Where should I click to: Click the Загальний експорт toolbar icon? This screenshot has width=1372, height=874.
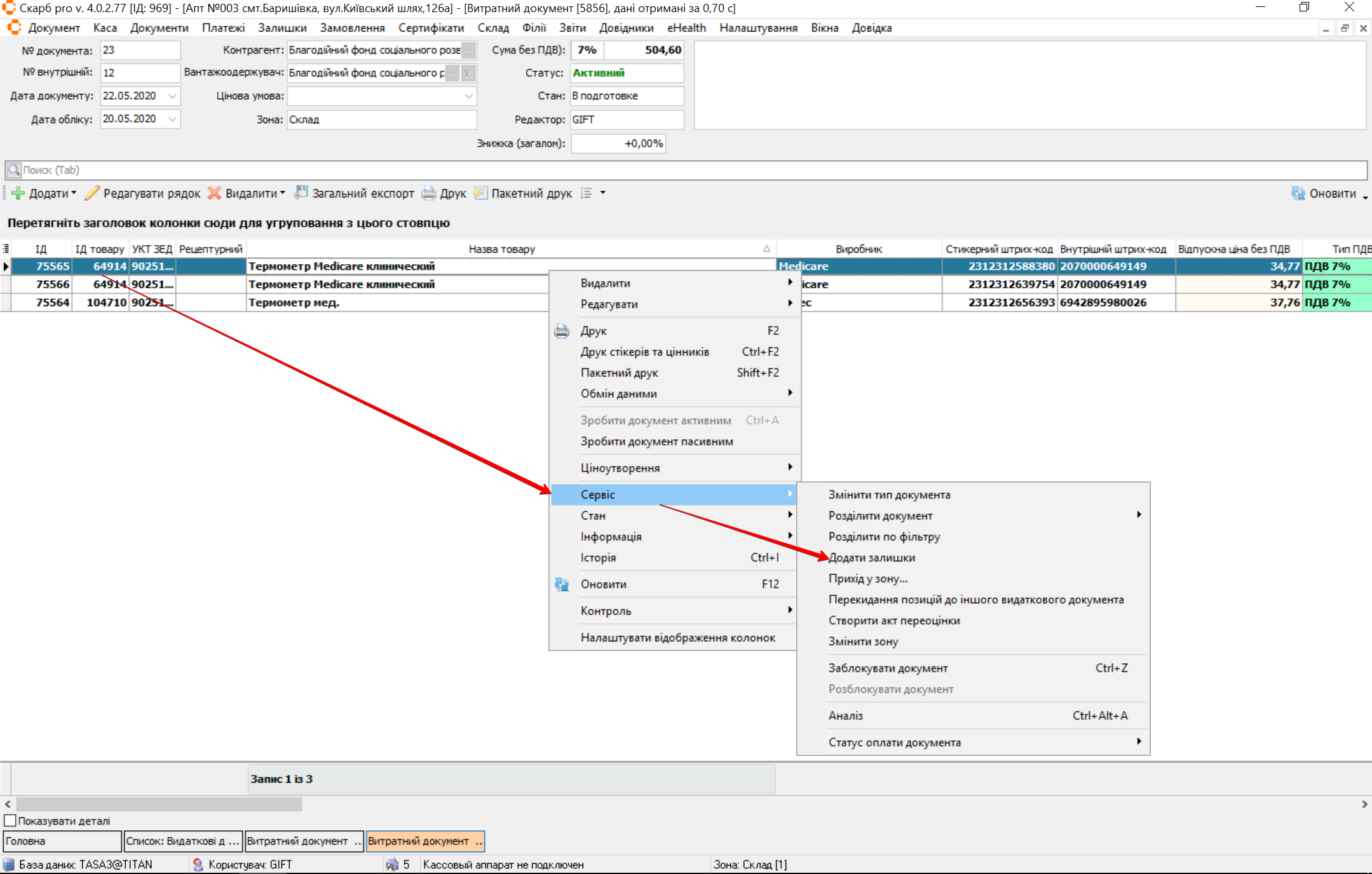(301, 193)
